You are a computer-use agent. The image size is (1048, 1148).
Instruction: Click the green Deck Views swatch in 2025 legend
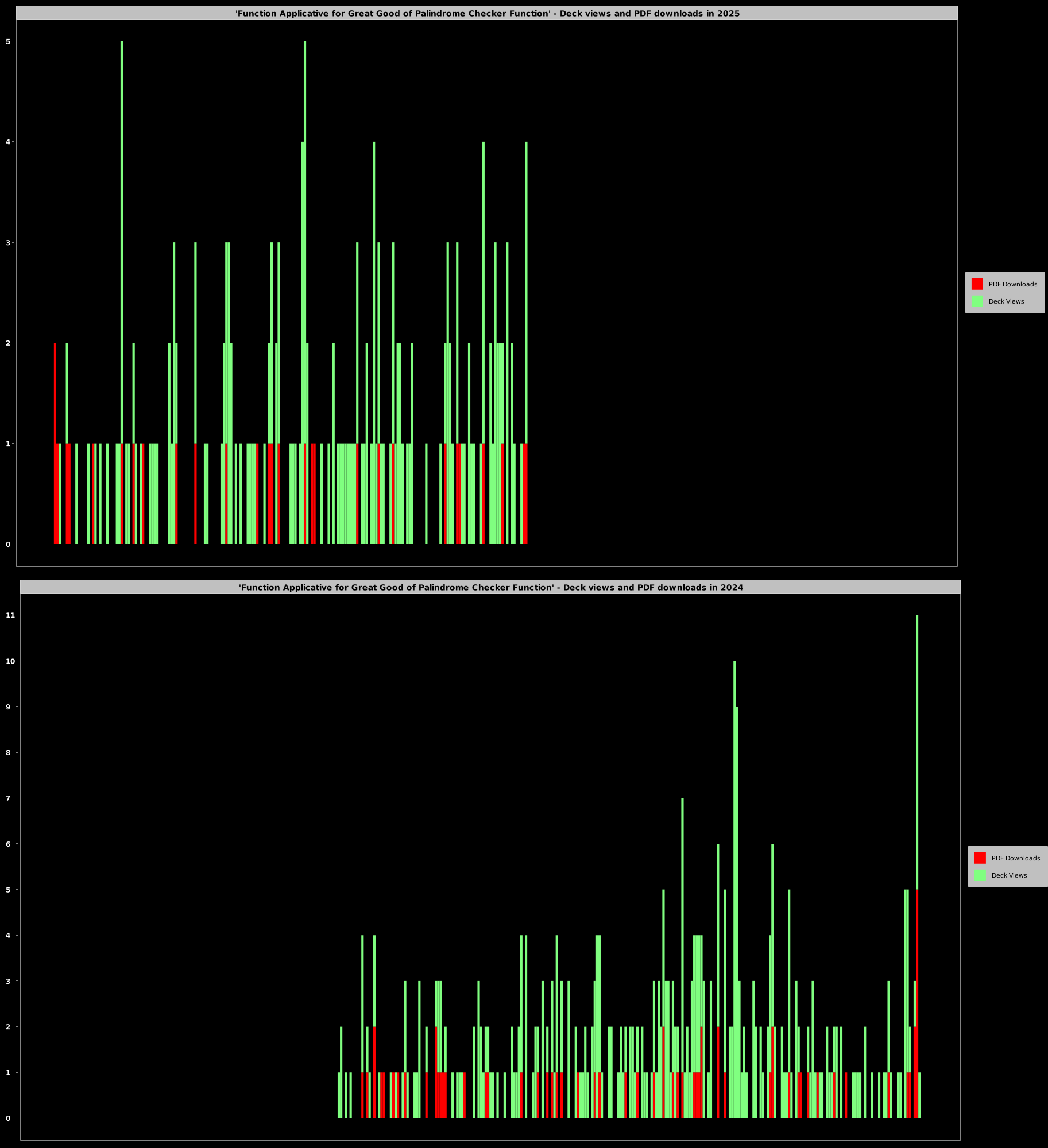coord(977,301)
